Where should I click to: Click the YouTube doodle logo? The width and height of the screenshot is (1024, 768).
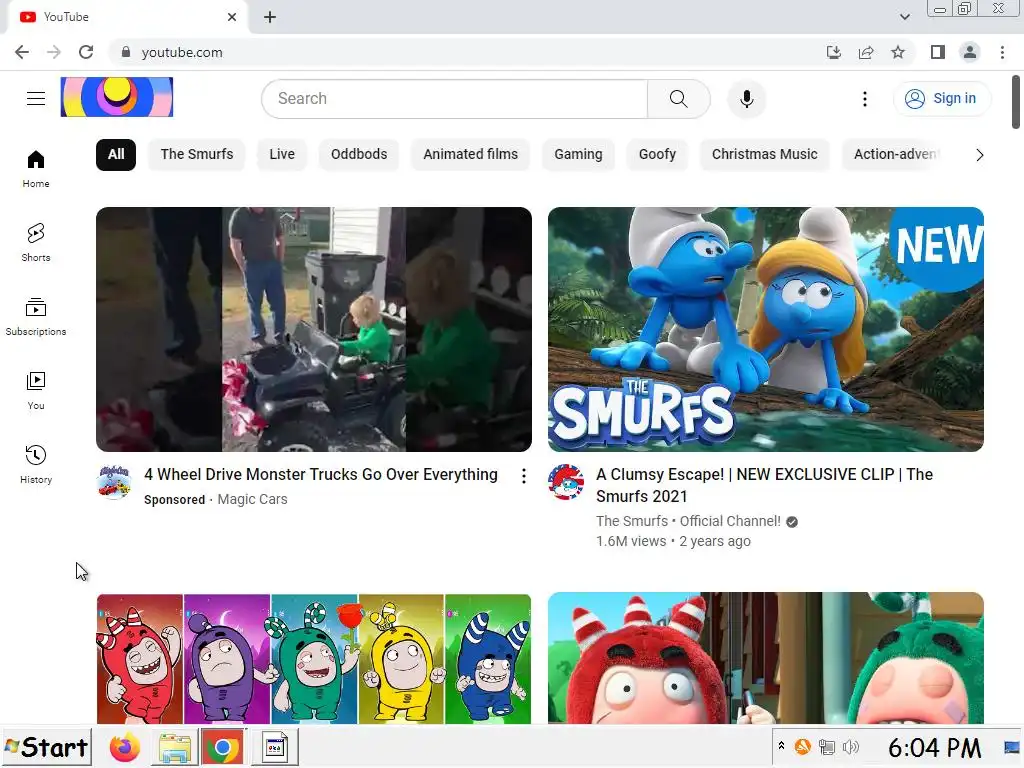(x=117, y=97)
